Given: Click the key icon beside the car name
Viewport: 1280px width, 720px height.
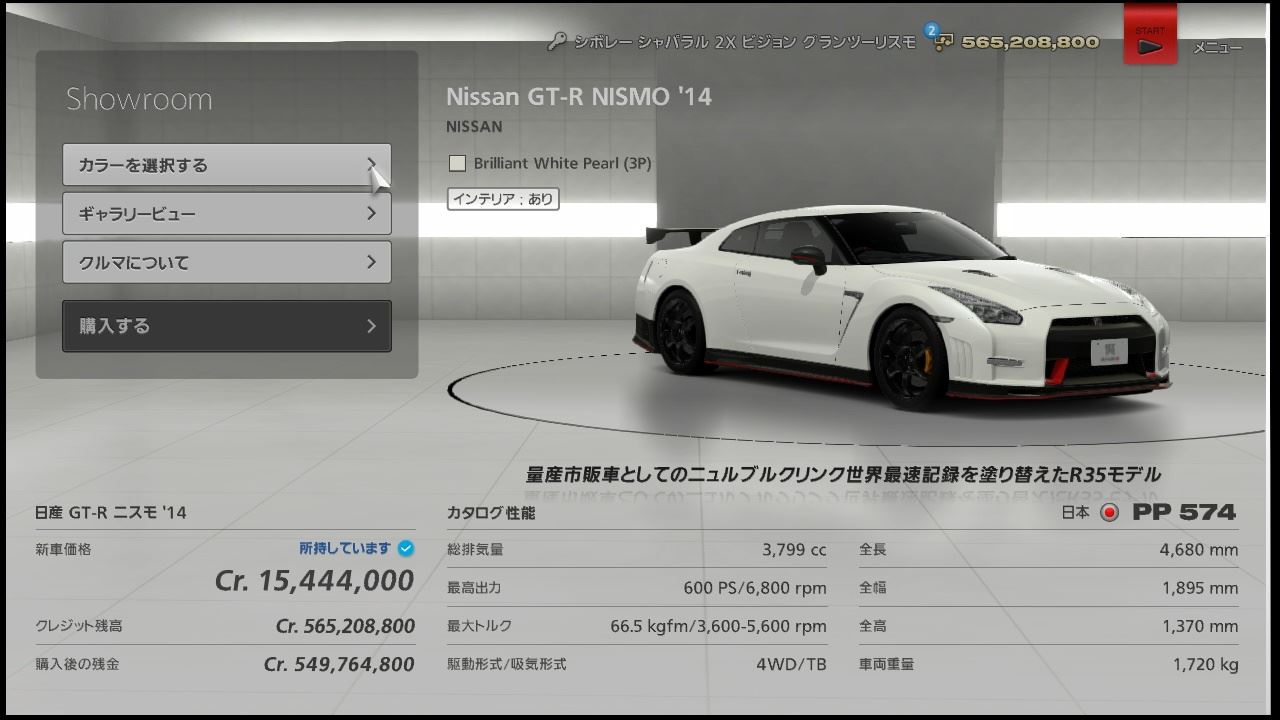Looking at the screenshot, I should (557, 42).
